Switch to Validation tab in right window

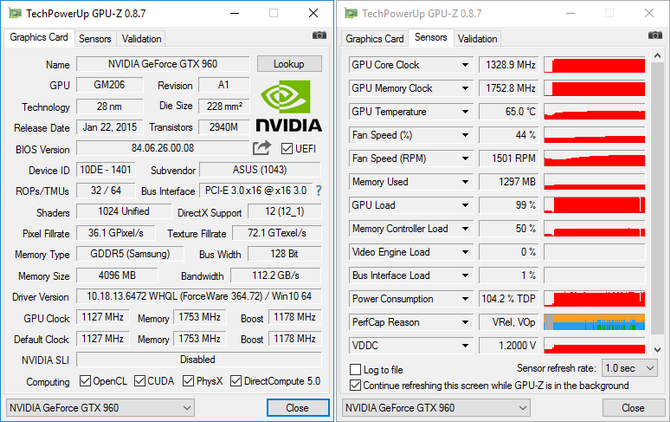477,39
